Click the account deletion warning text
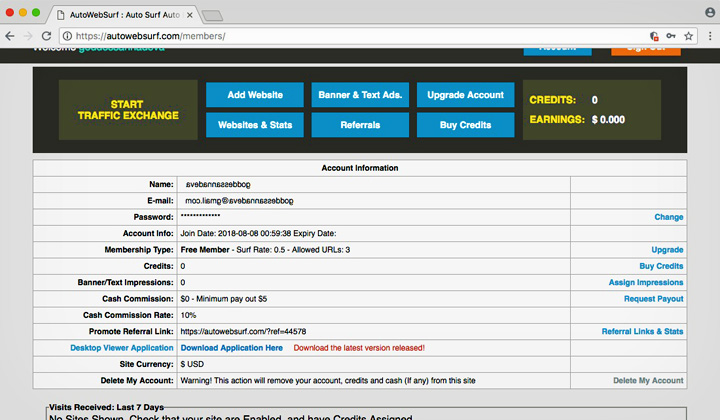The width and height of the screenshot is (720, 420). click(x=328, y=381)
